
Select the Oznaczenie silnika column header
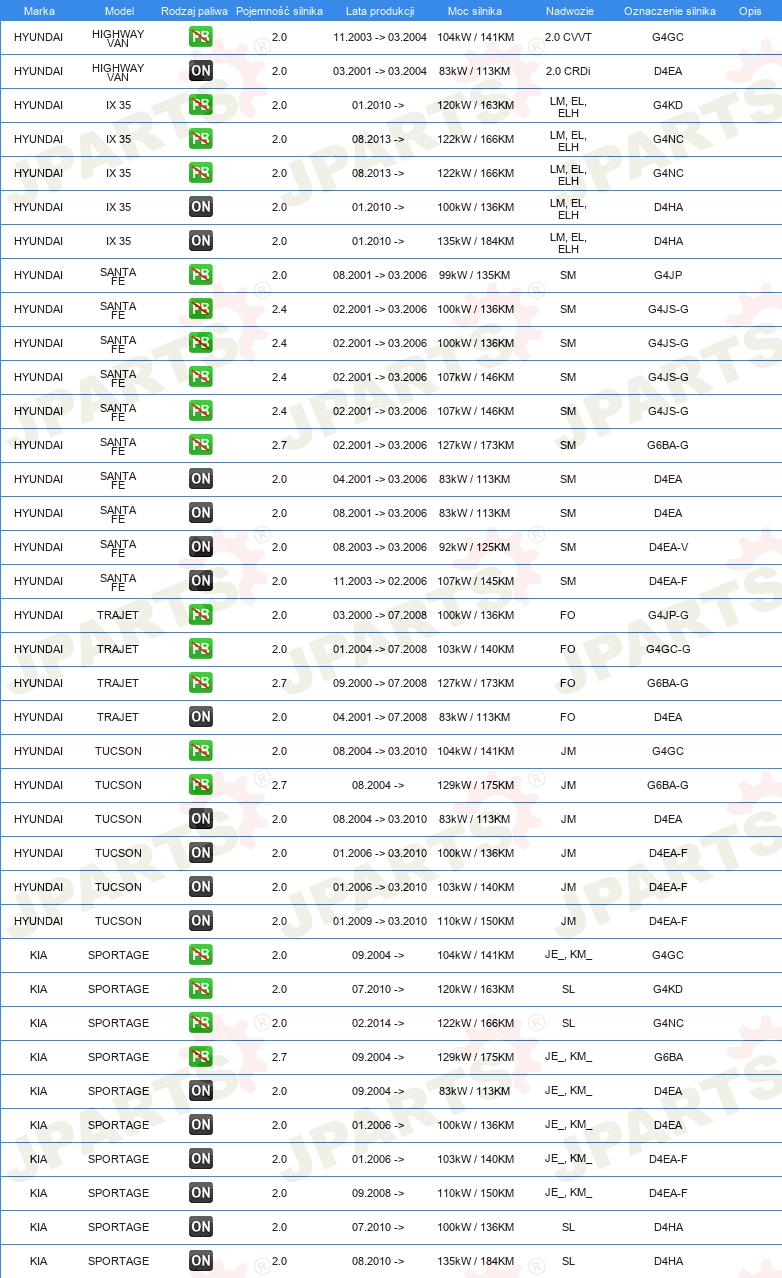tap(669, 11)
